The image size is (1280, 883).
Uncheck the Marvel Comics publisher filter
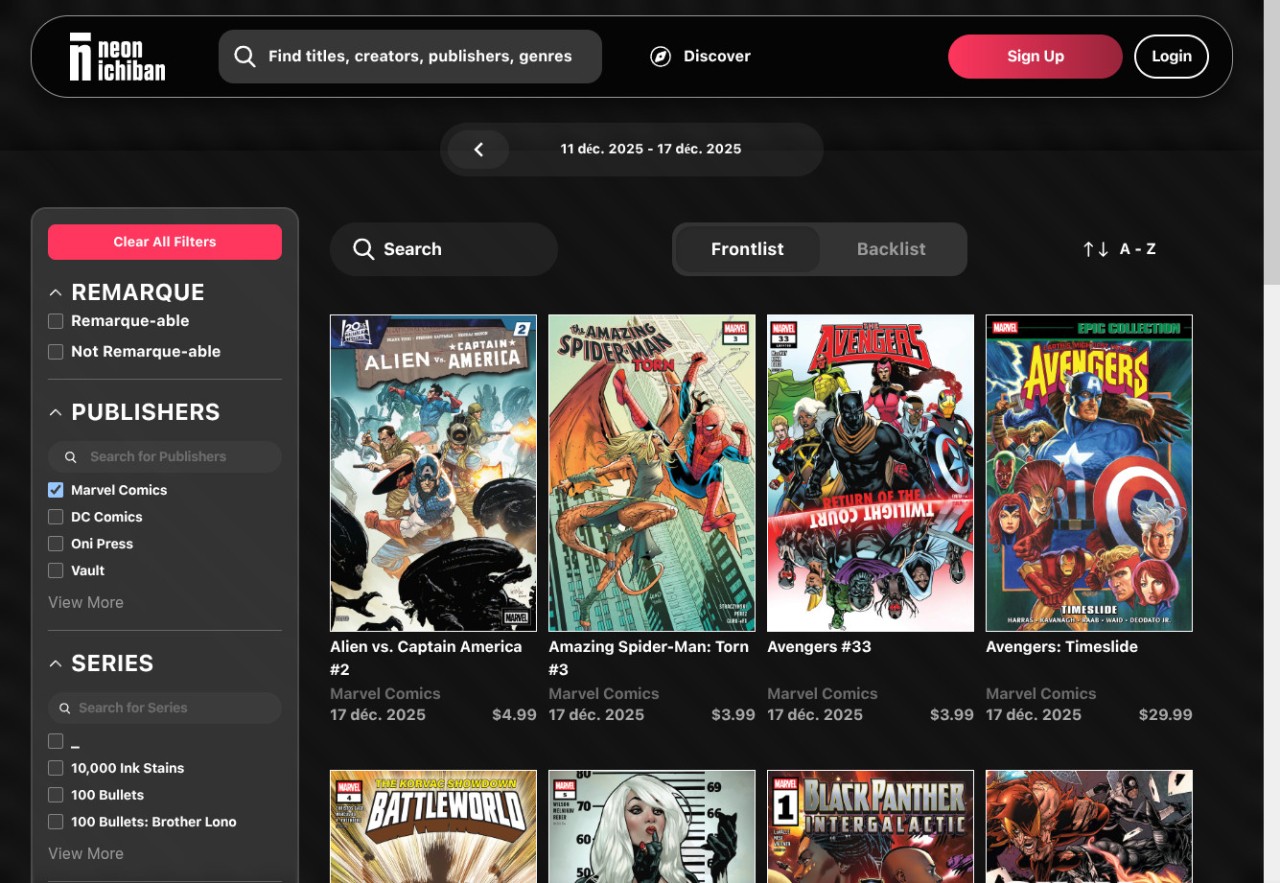coord(56,490)
